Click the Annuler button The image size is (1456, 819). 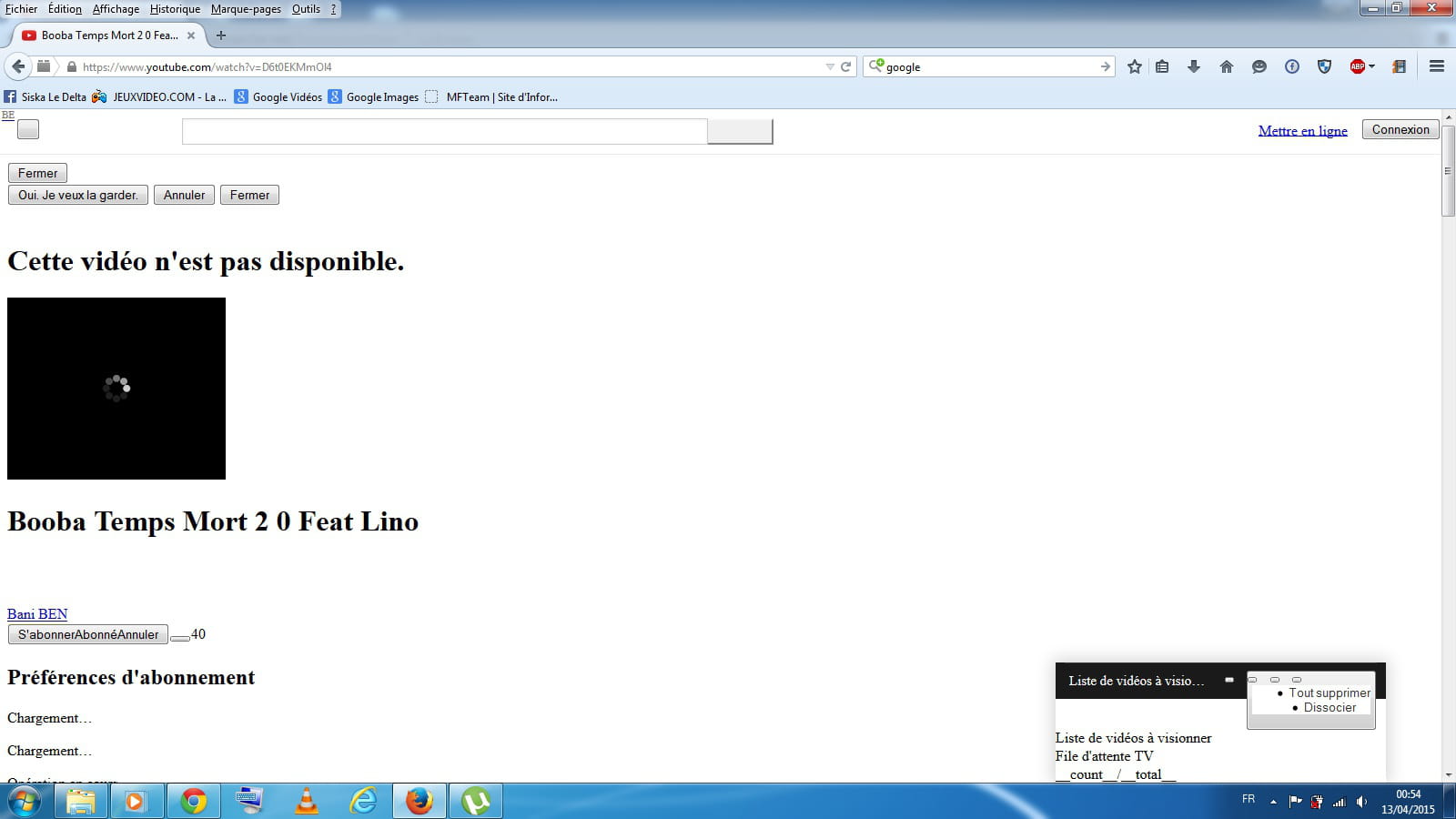coord(184,195)
